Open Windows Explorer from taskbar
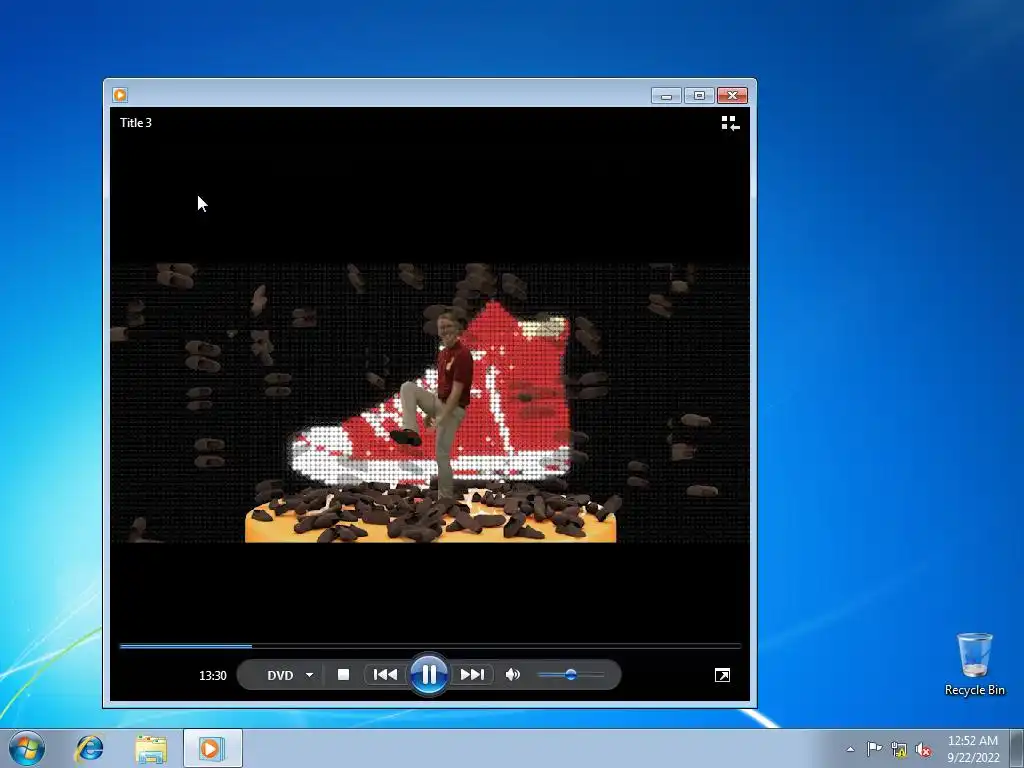This screenshot has height=768, width=1024. [x=151, y=748]
